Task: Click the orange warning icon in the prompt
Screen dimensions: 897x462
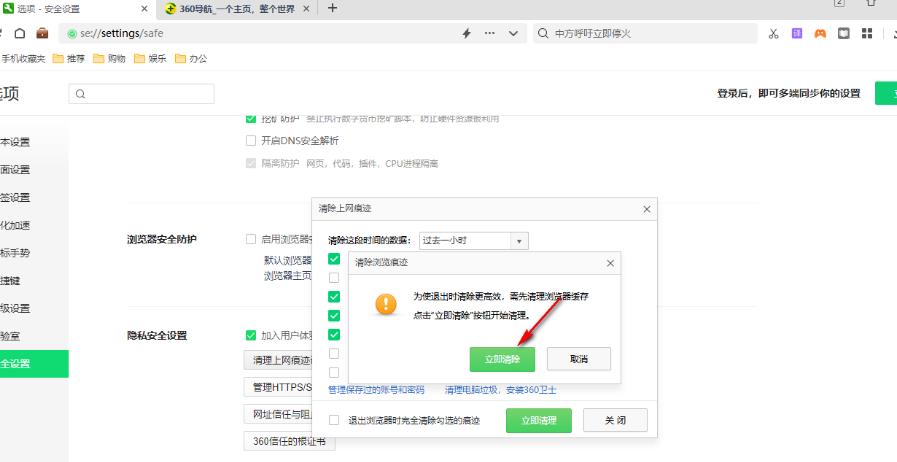Action: tap(386, 304)
